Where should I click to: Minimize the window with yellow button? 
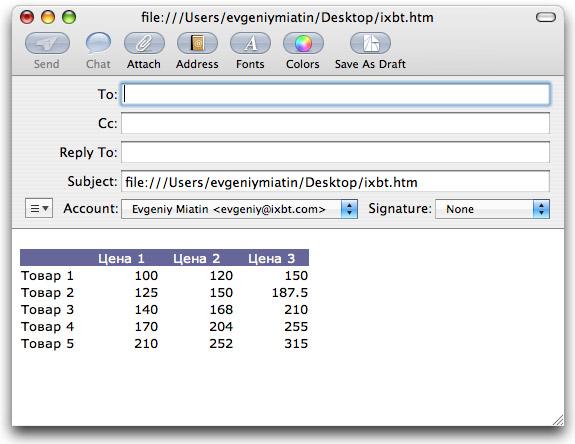(48, 17)
